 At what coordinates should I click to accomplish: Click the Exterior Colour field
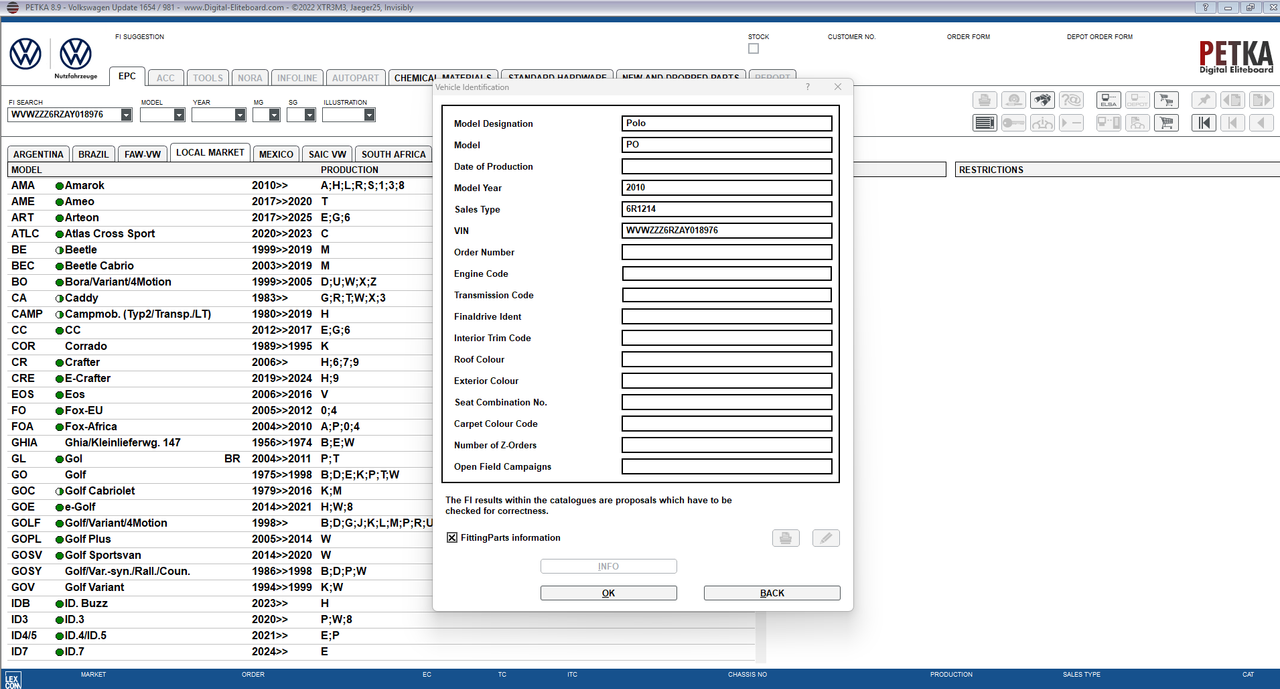click(727, 381)
